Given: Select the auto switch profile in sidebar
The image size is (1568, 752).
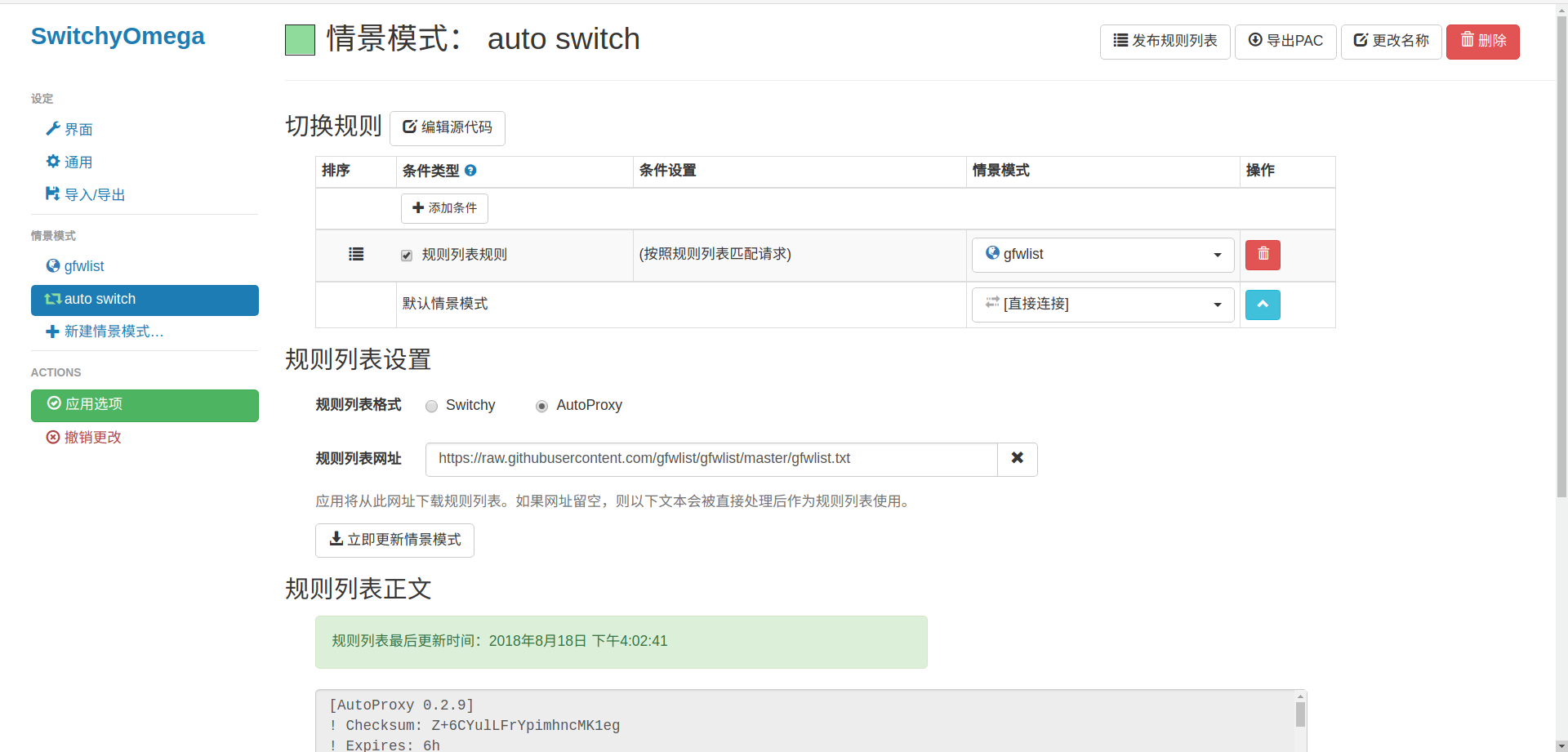Looking at the screenshot, I should pyautogui.click(x=145, y=300).
